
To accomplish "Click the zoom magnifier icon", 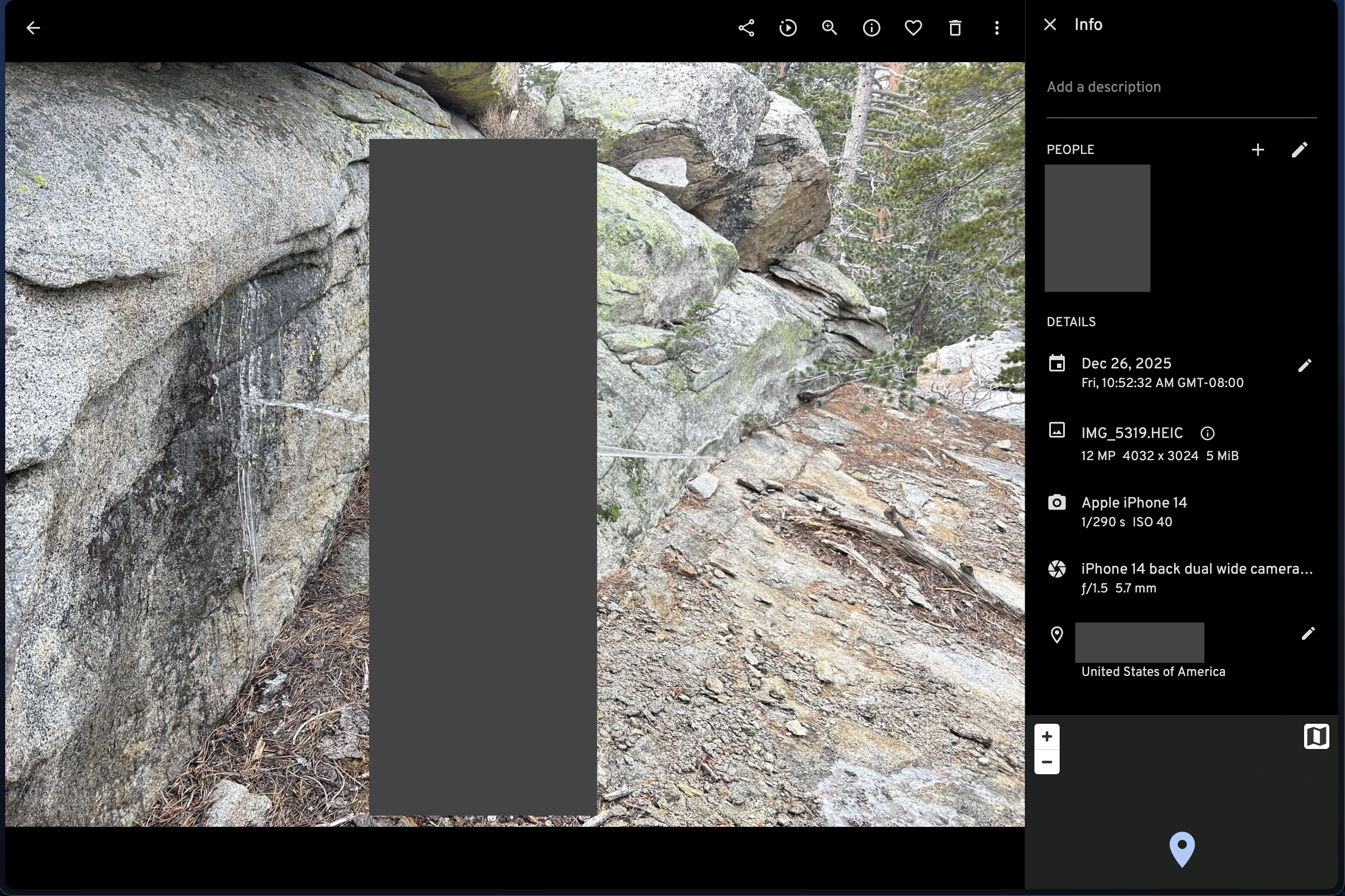I will (x=830, y=28).
